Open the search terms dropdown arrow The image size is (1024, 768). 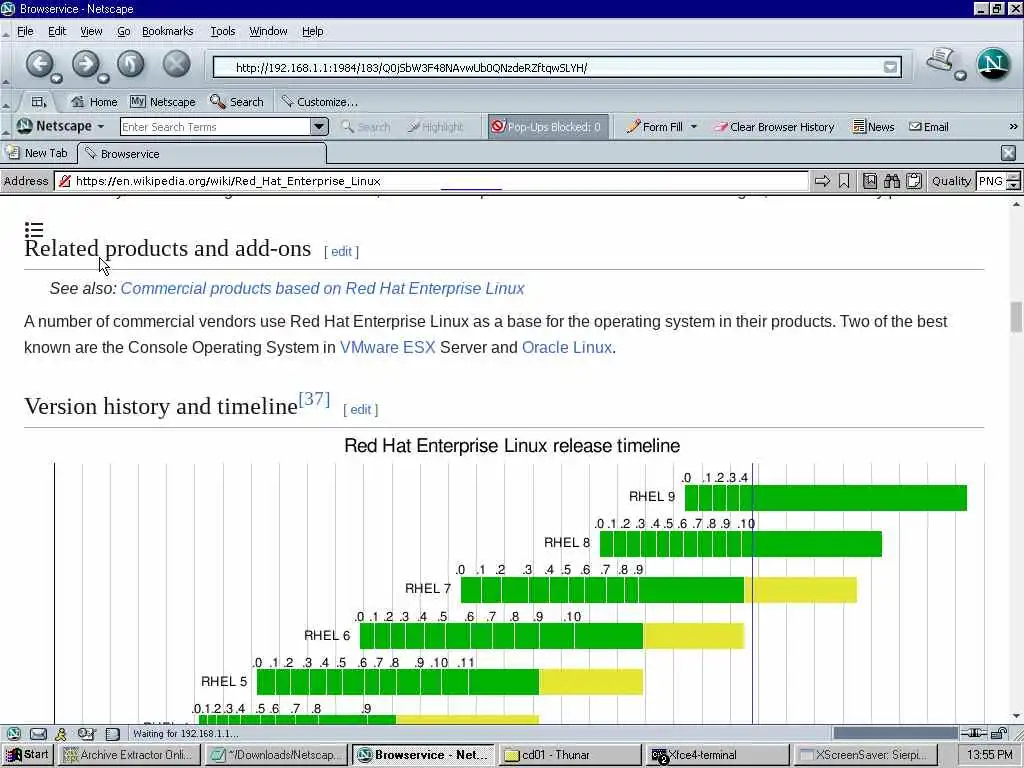pos(319,126)
